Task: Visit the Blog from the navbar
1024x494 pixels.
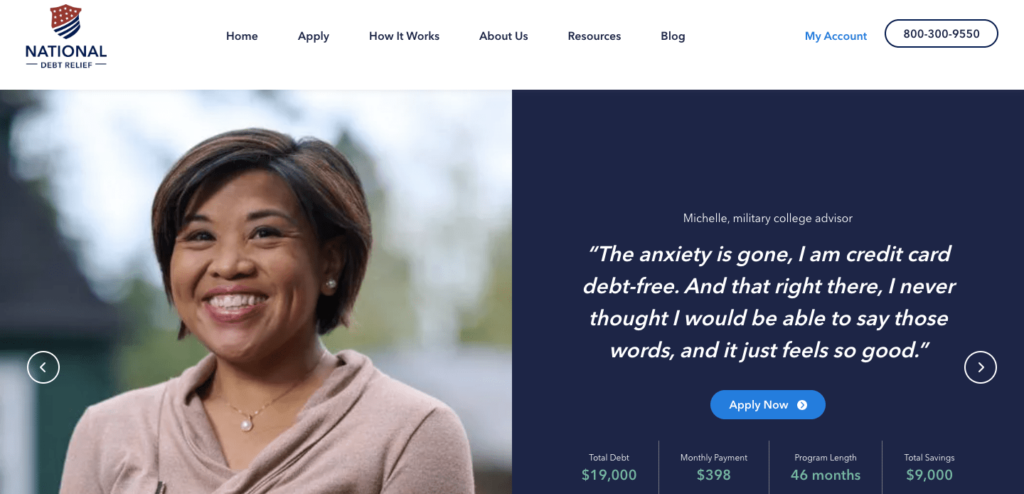Action: tap(673, 37)
